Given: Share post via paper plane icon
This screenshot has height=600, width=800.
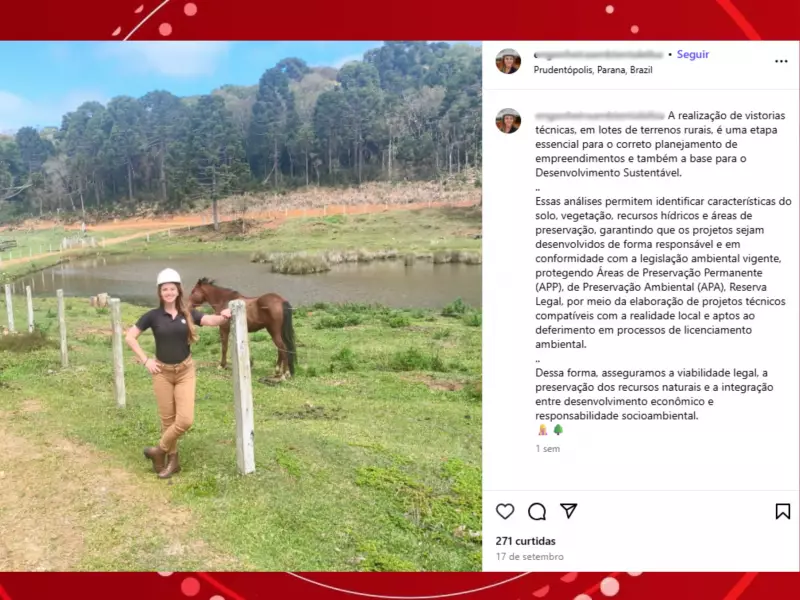Looking at the screenshot, I should [568, 511].
